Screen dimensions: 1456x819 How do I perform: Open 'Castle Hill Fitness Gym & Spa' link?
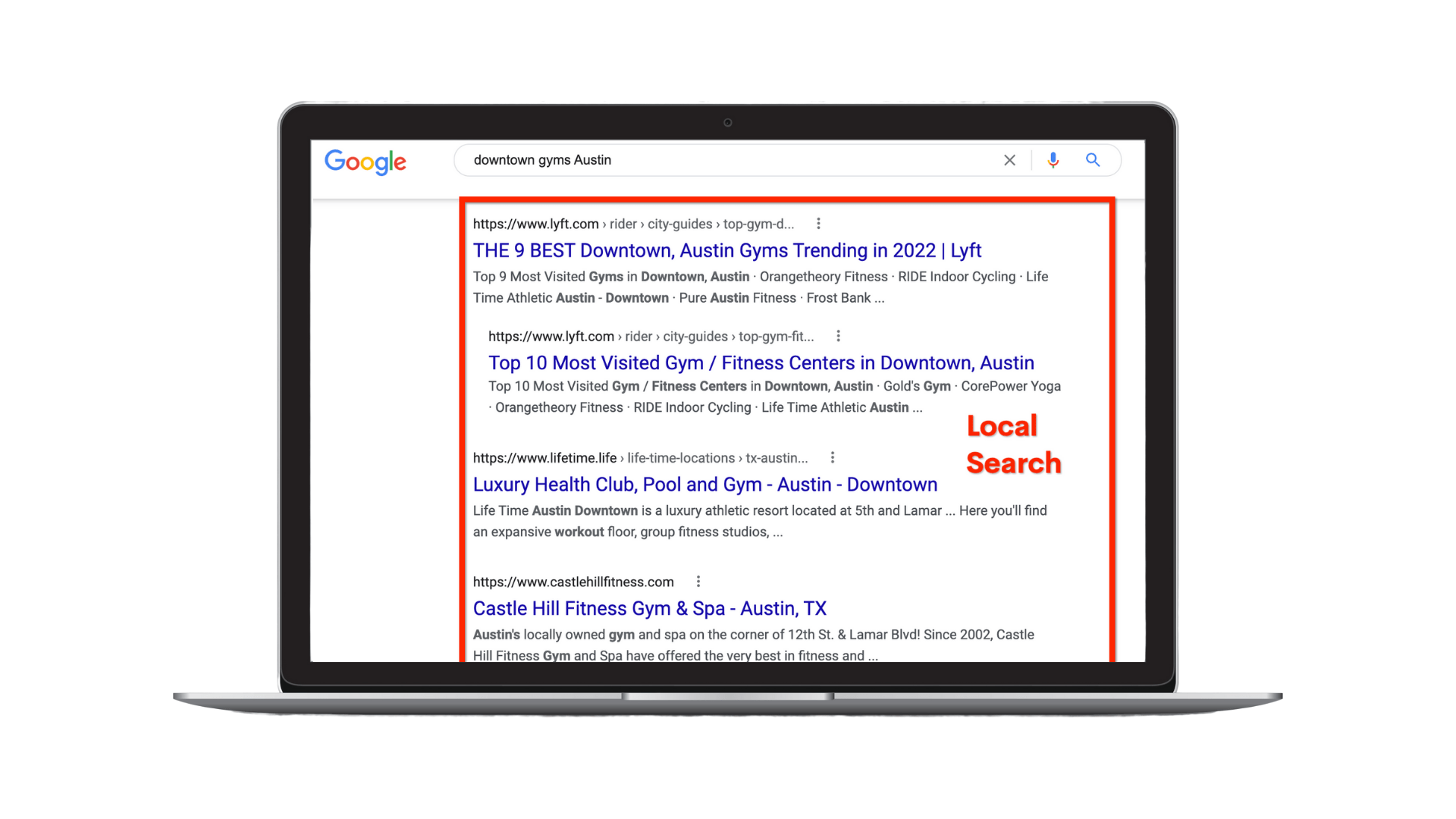tap(649, 608)
